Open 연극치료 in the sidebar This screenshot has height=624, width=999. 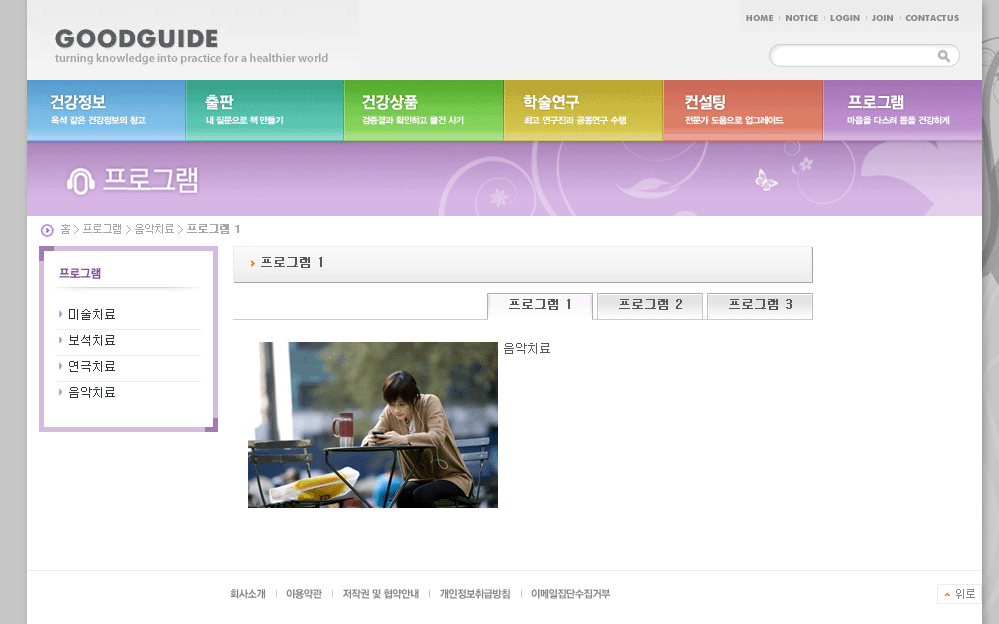pyautogui.click(x=92, y=366)
